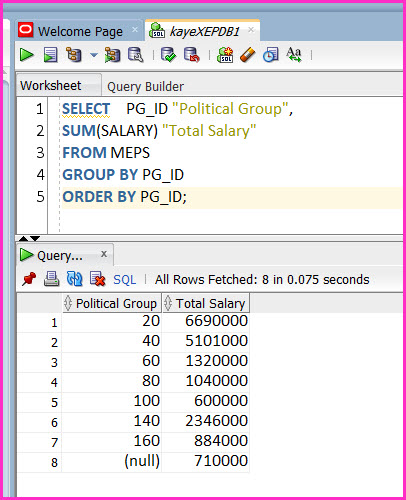Sort by the Political Group column header
Screen dimensions: 406x500
coord(112,303)
